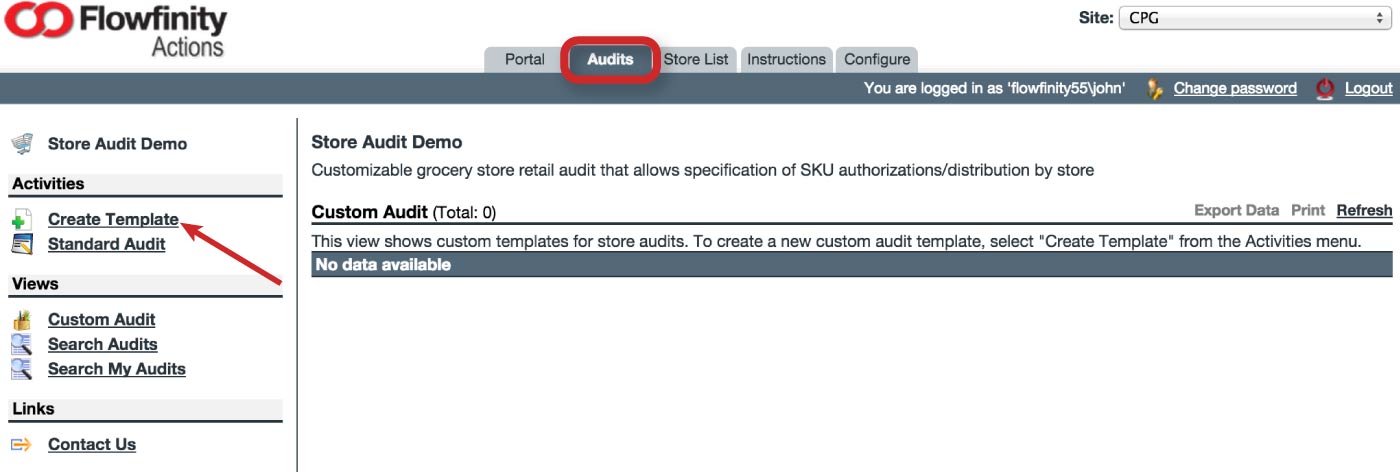Click the arrow icon next to Contact Us
Image resolution: width=1400 pixels, height=472 pixels.
pos(22,445)
